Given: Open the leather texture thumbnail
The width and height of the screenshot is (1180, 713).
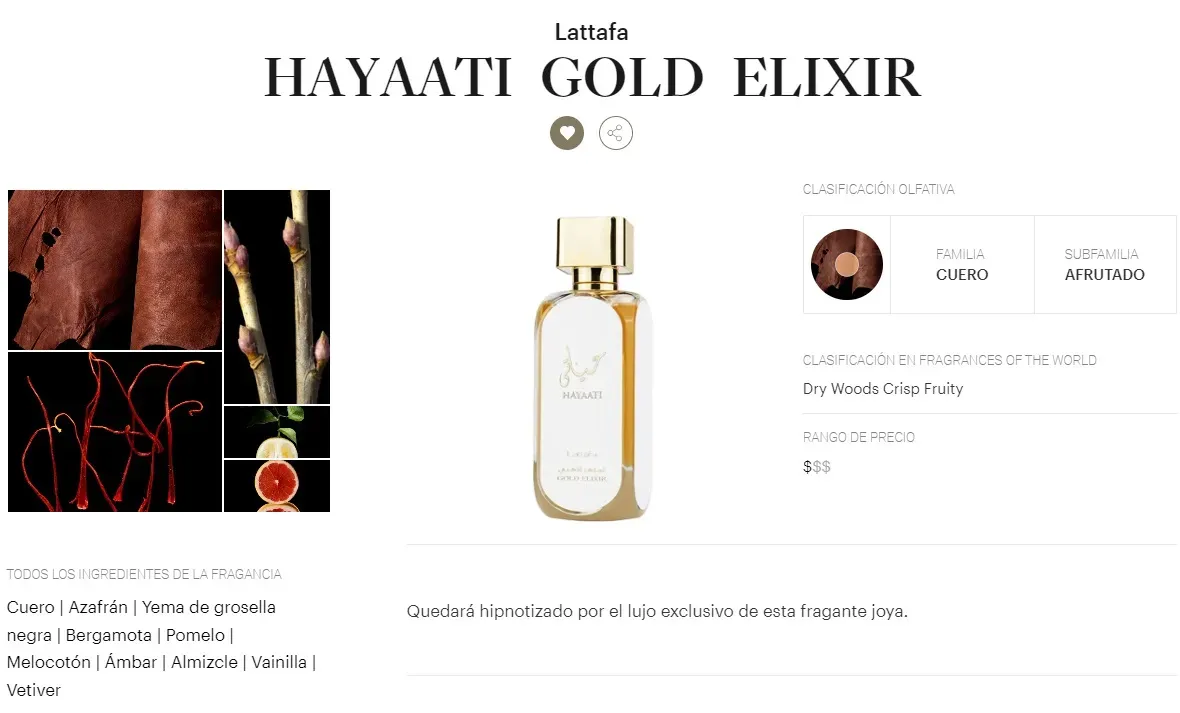Looking at the screenshot, I should pyautogui.click(x=115, y=270).
